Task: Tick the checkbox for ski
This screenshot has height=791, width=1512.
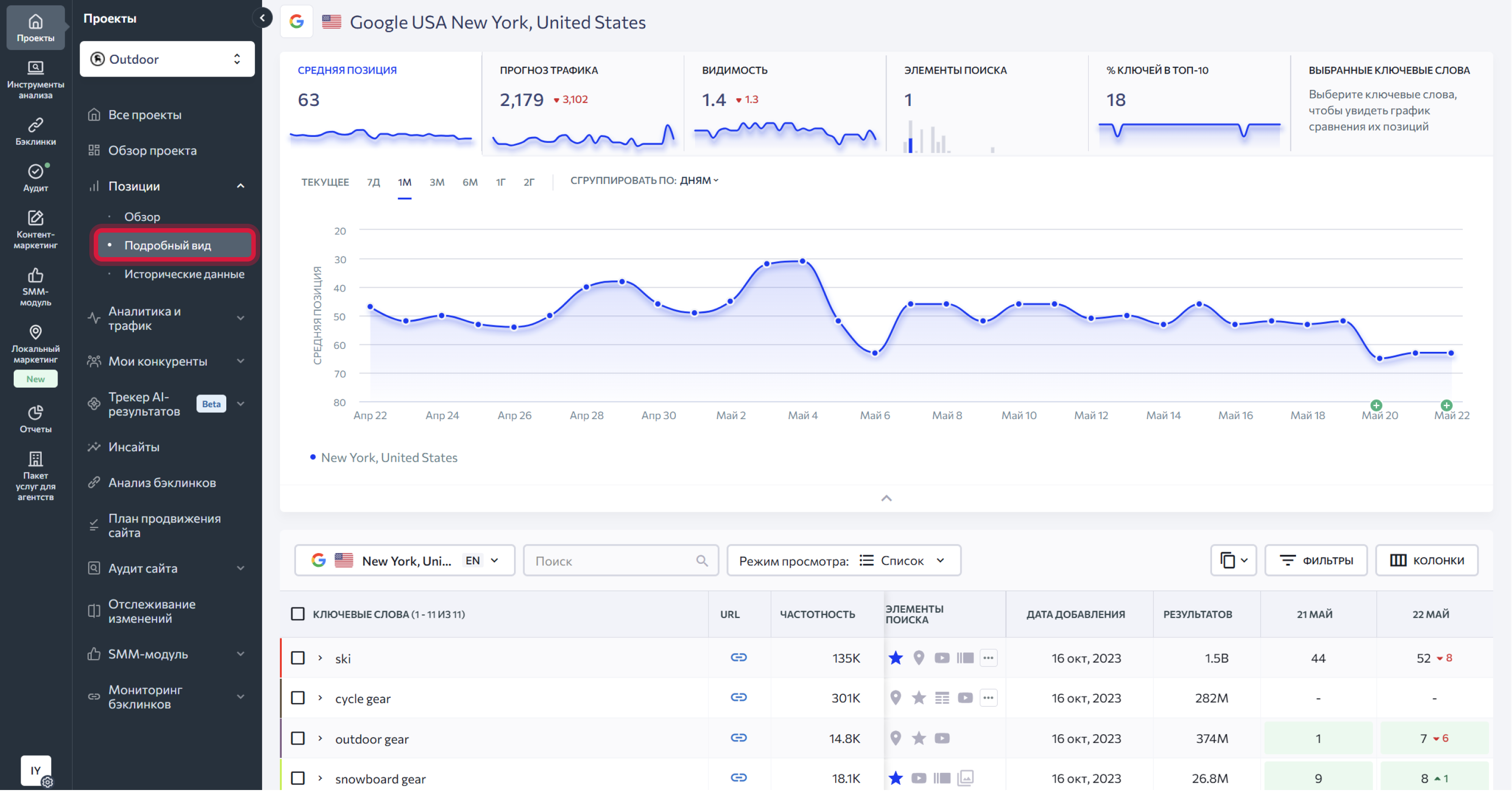Action: (297, 658)
